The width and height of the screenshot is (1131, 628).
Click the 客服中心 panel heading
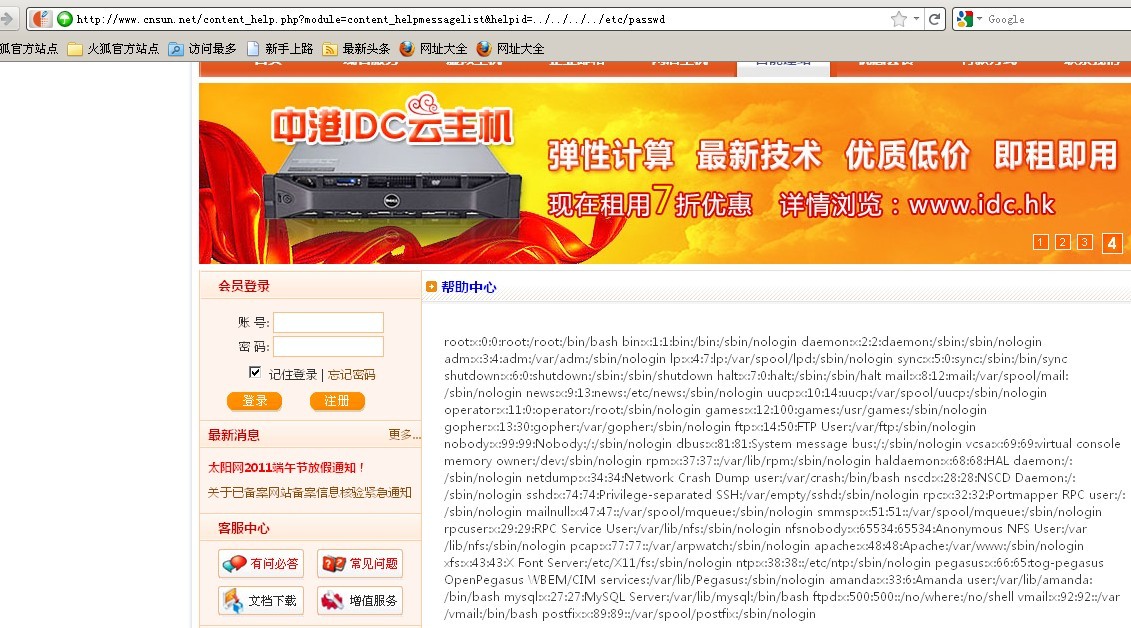coord(244,529)
